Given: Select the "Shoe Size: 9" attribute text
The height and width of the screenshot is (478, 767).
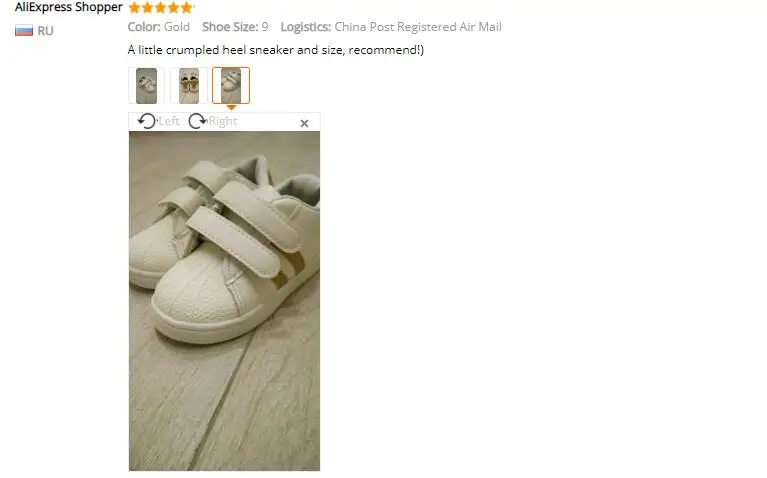Looking at the screenshot, I should point(235,27).
